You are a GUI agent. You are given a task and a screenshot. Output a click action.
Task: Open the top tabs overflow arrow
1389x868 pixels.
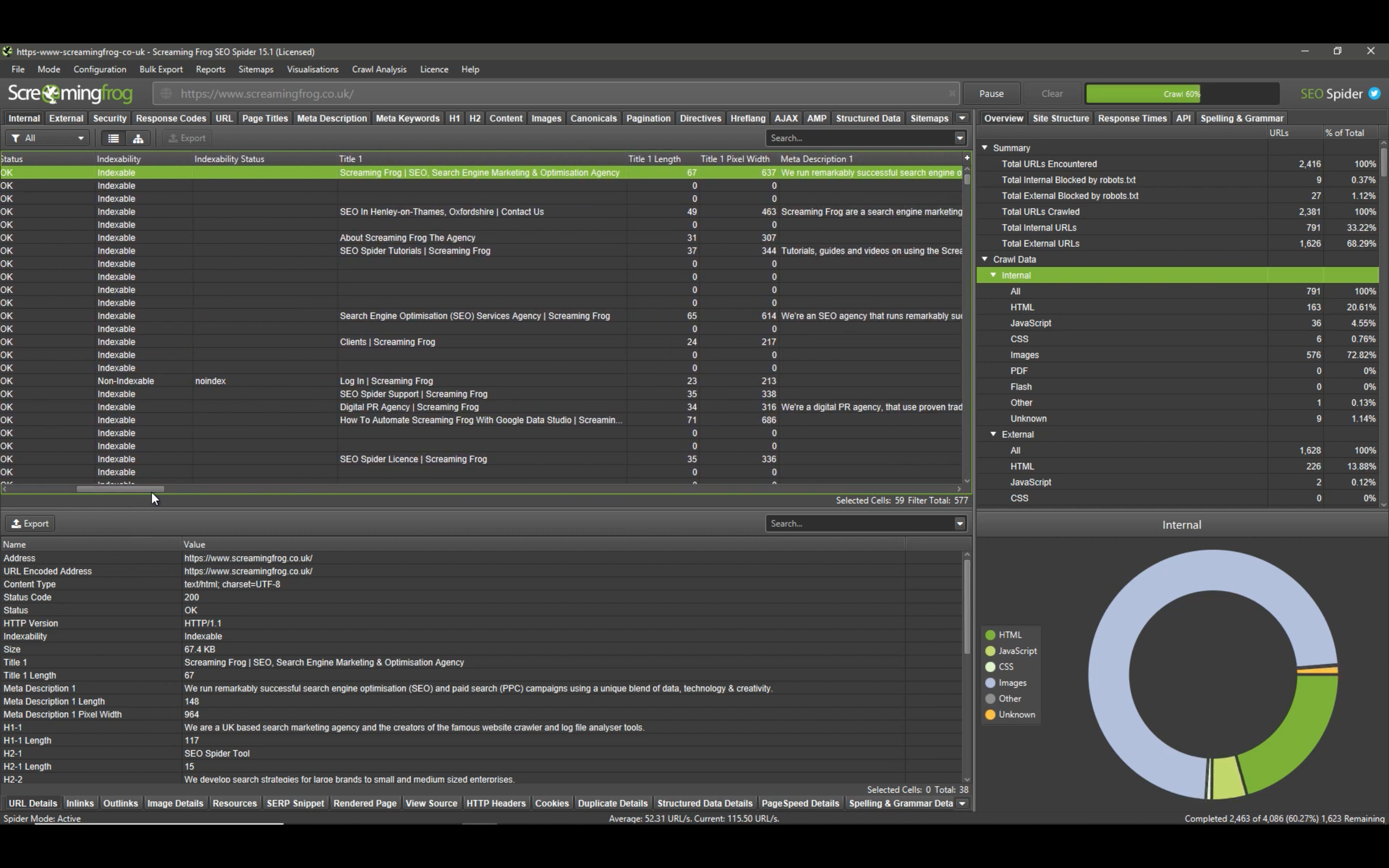962,118
